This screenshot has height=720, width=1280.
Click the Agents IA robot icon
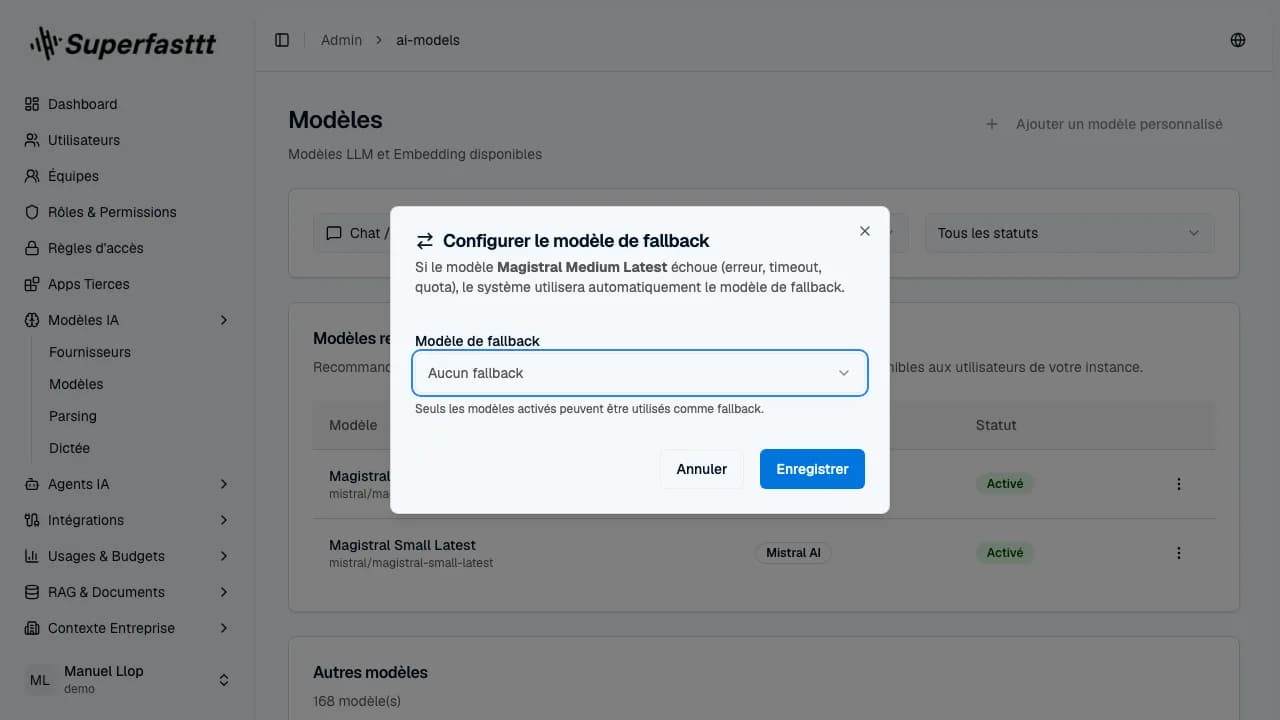click(x=32, y=484)
